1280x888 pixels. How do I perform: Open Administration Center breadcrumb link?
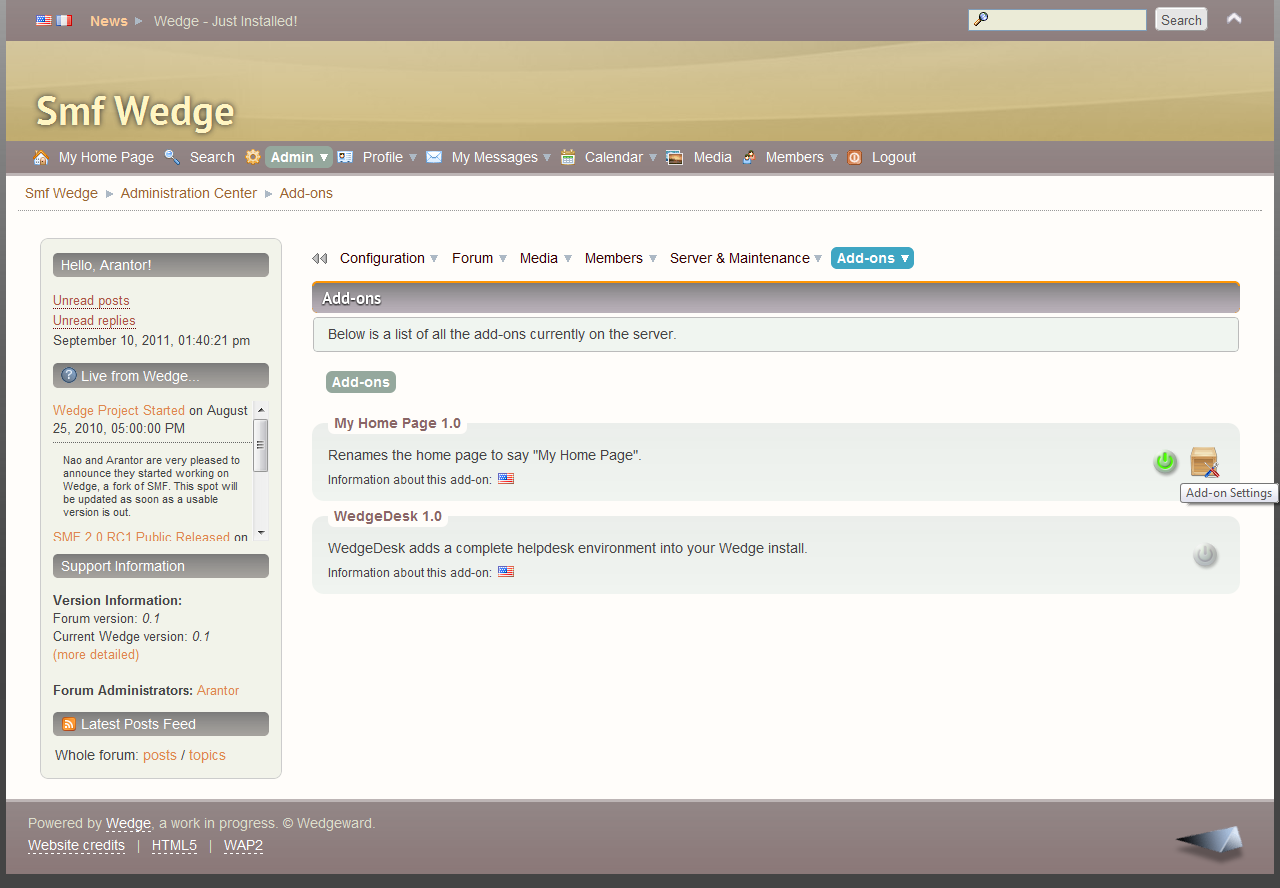pos(188,193)
